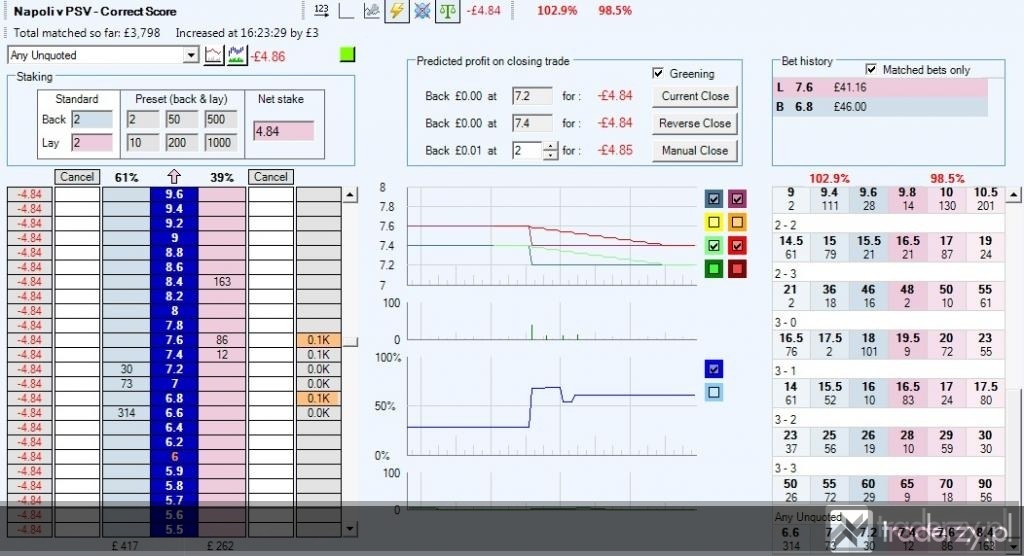Toggle the red chart series checkbox
Image resolution: width=1024 pixels, height=556 pixels.
coord(737,246)
